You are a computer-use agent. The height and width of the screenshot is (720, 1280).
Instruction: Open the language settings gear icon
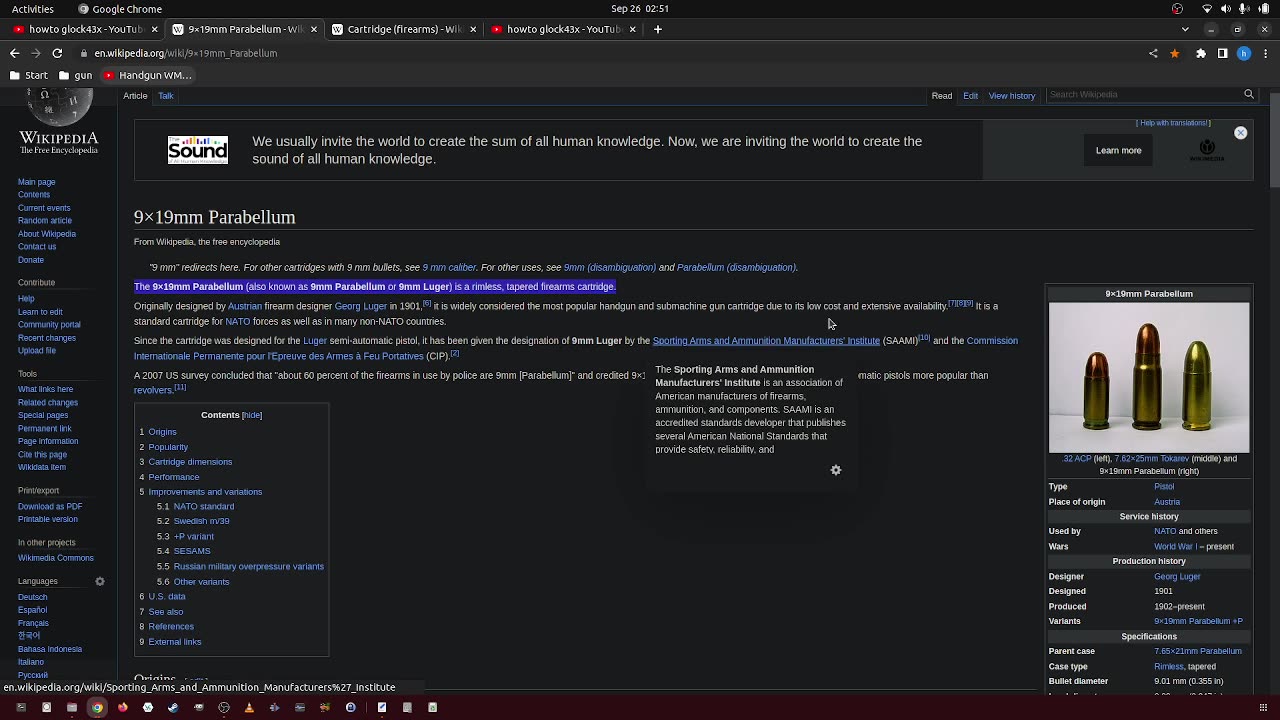pyautogui.click(x=100, y=581)
